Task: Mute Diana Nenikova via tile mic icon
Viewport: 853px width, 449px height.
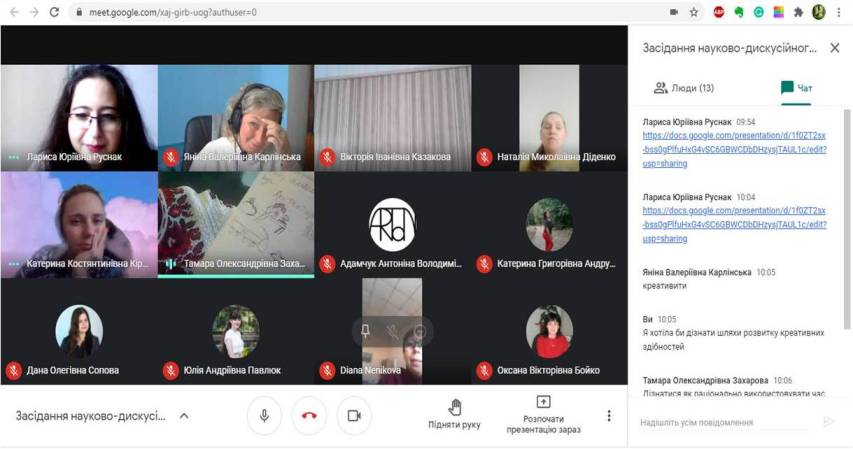Action: tap(392, 330)
